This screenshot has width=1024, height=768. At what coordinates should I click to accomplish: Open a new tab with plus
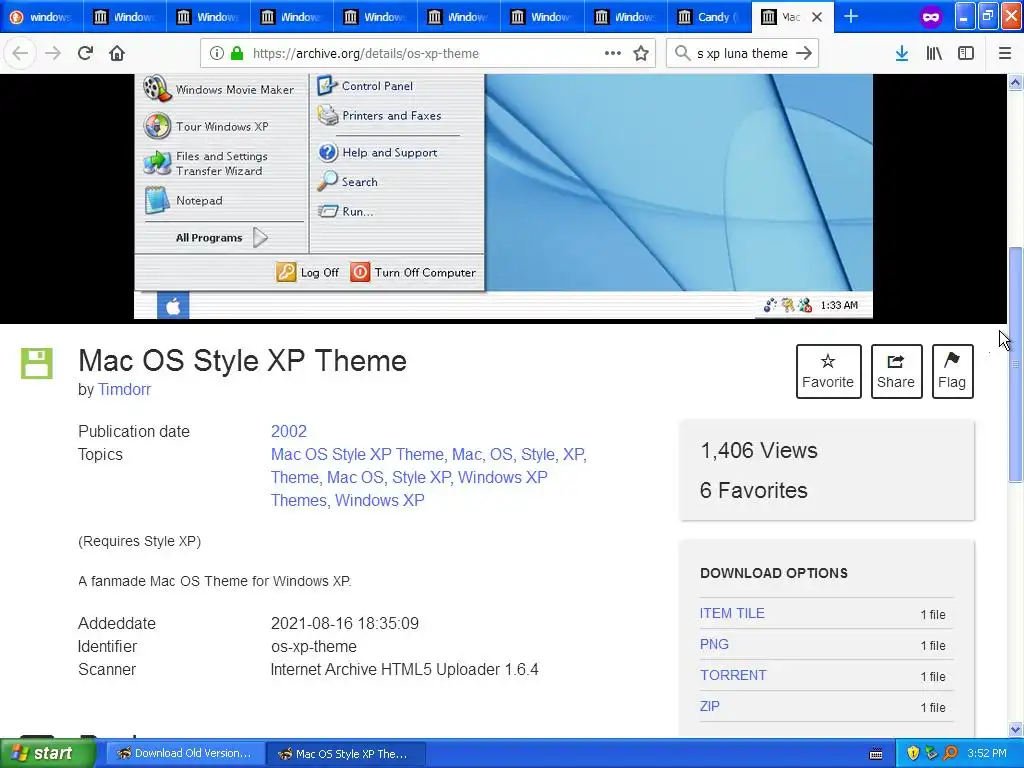coord(851,16)
